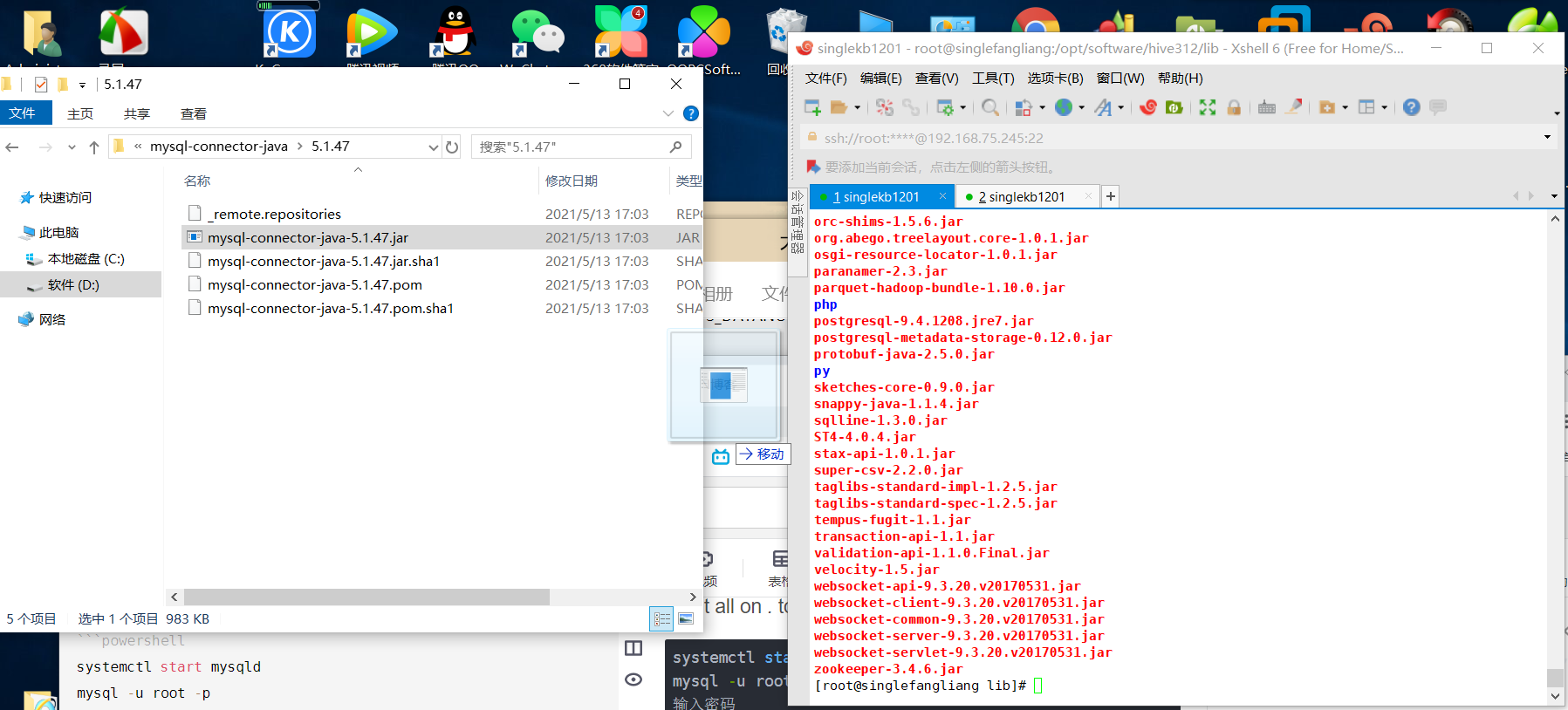1568x710 pixels.
Task: Toggle full screen icon in Xshell
Action: pyautogui.click(x=1208, y=107)
